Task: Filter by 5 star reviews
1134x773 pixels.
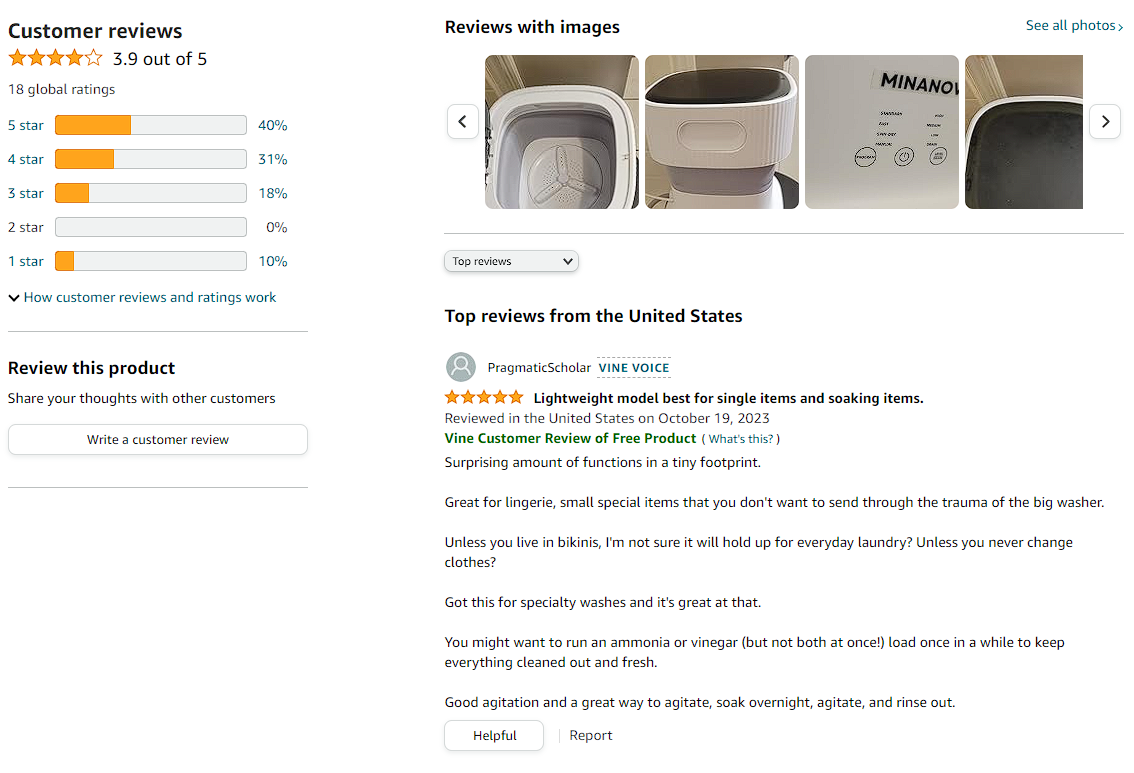Action: (x=26, y=125)
